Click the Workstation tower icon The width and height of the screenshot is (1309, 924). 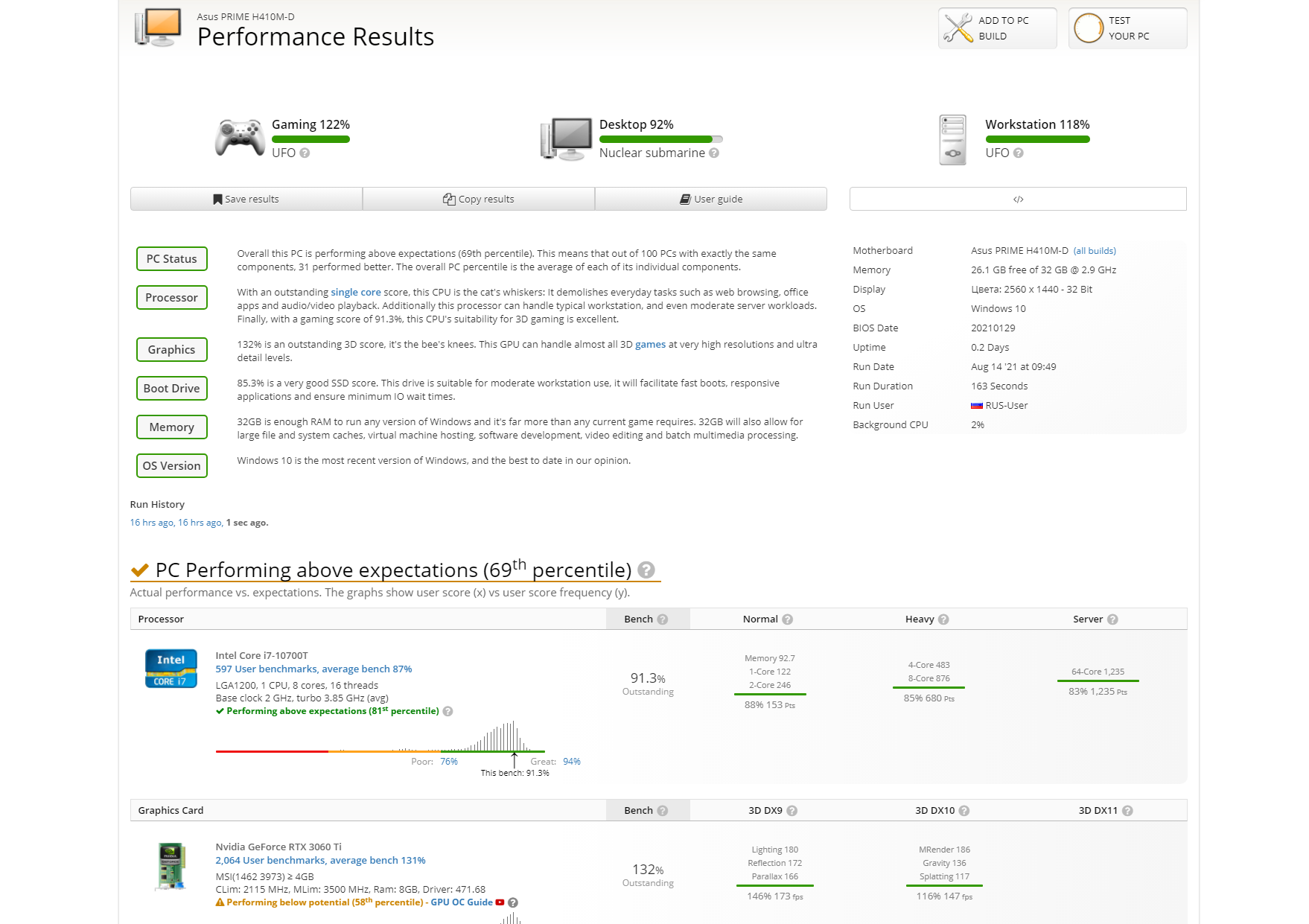[x=952, y=139]
